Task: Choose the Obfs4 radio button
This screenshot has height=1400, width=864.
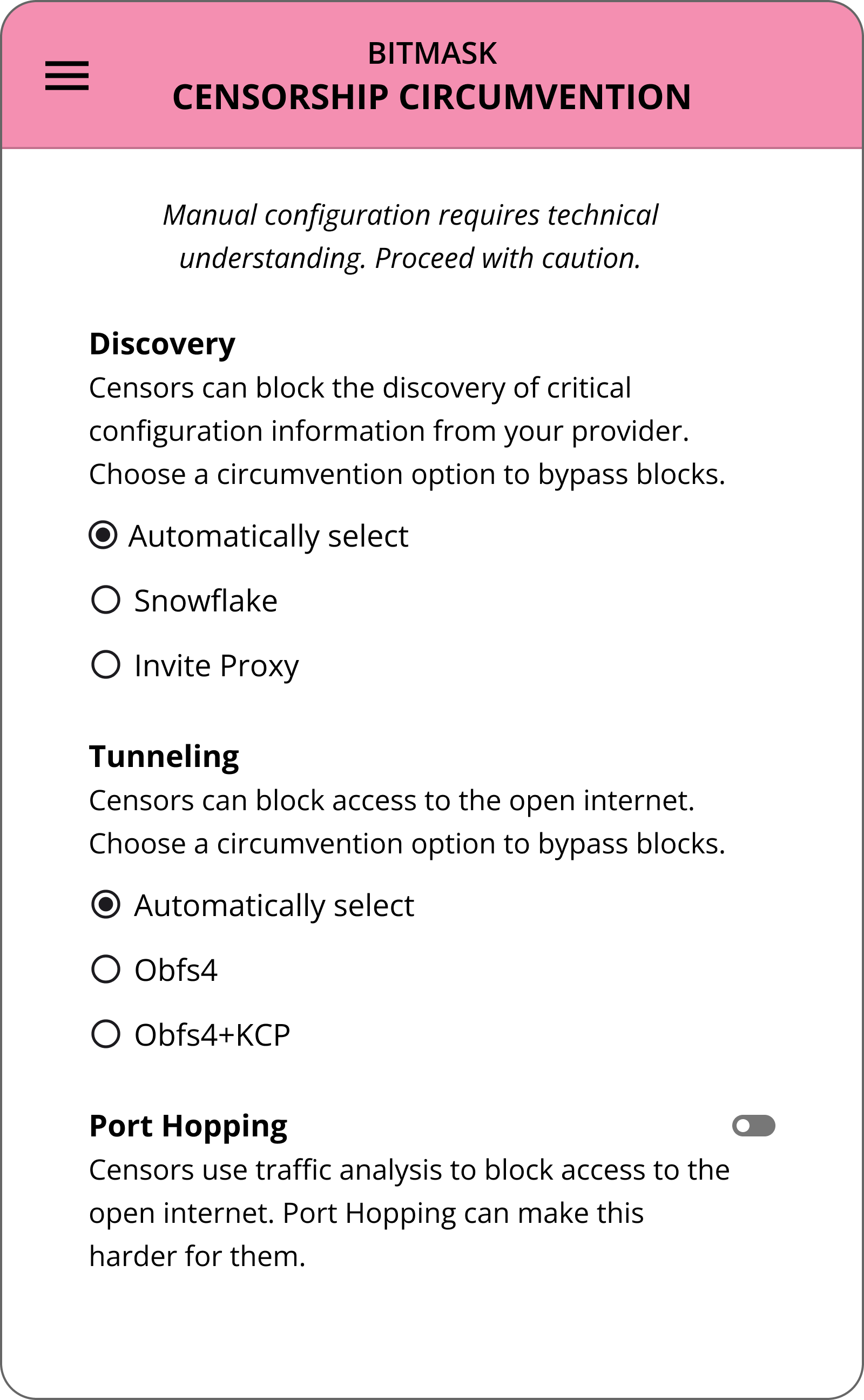Action: tap(106, 970)
